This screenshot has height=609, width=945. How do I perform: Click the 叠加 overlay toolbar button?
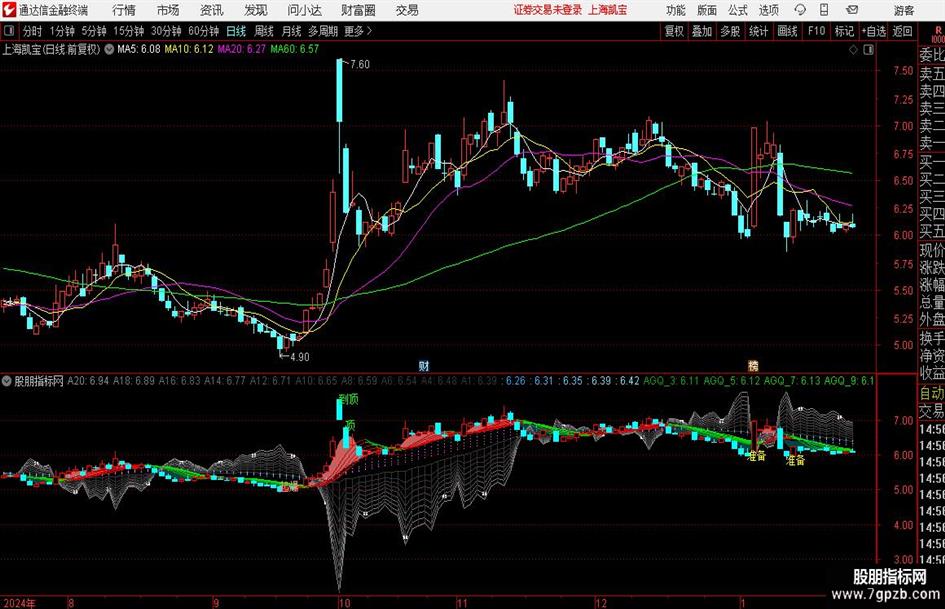(x=702, y=31)
